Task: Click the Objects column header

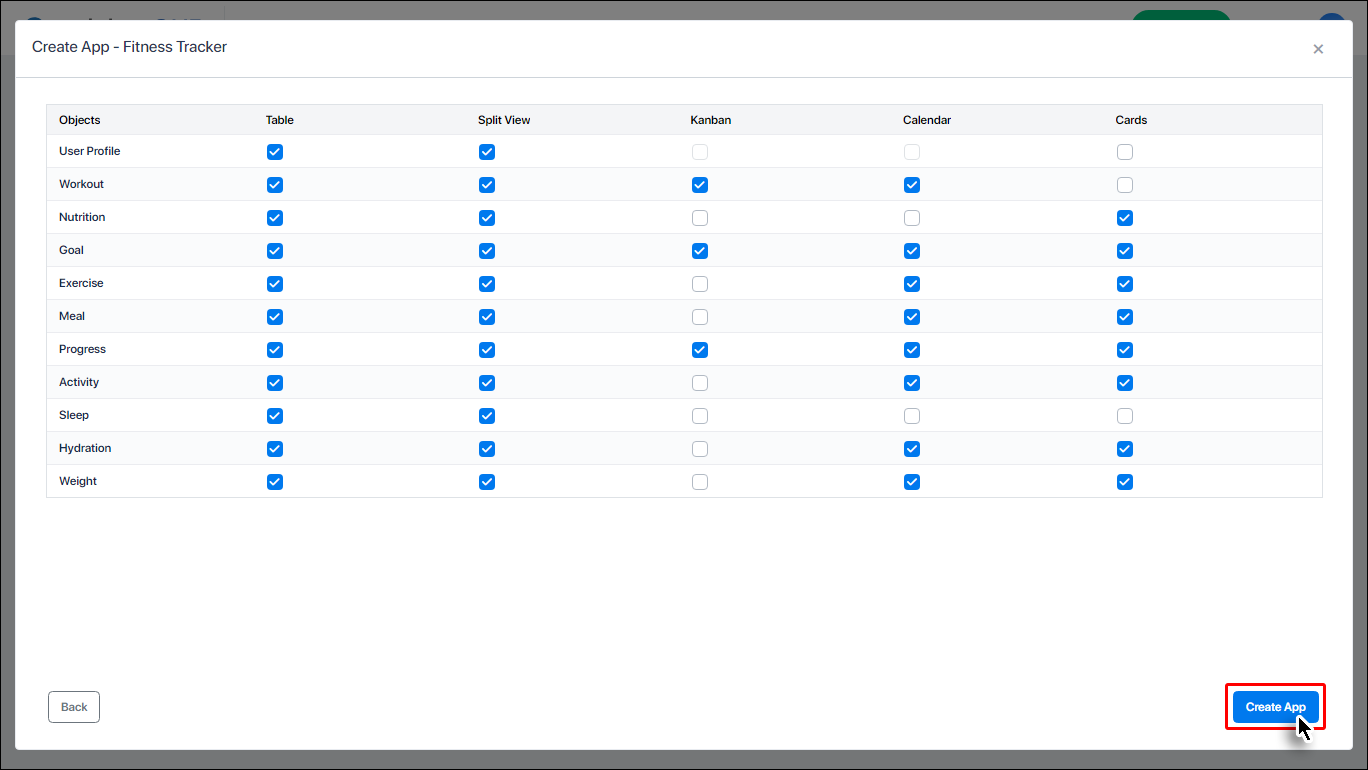Action: pyautogui.click(x=80, y=120)
